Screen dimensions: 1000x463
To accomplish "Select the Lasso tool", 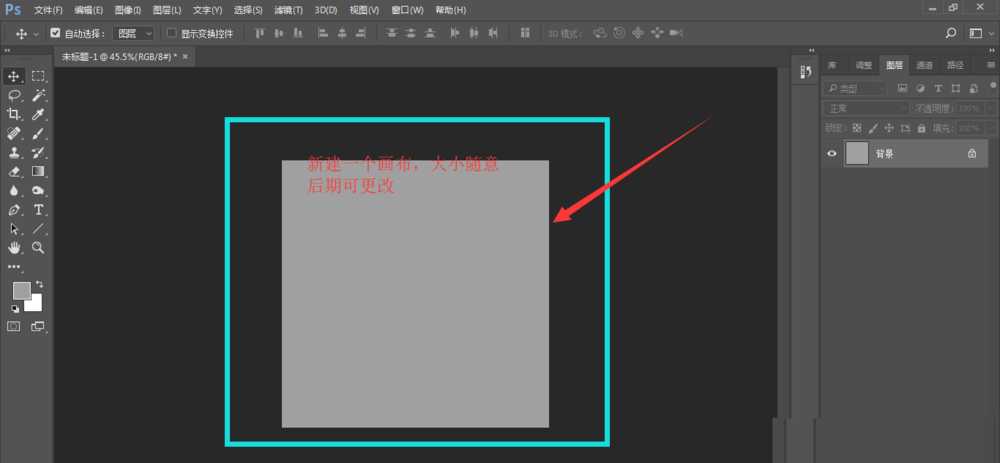I will click(15, 95).
